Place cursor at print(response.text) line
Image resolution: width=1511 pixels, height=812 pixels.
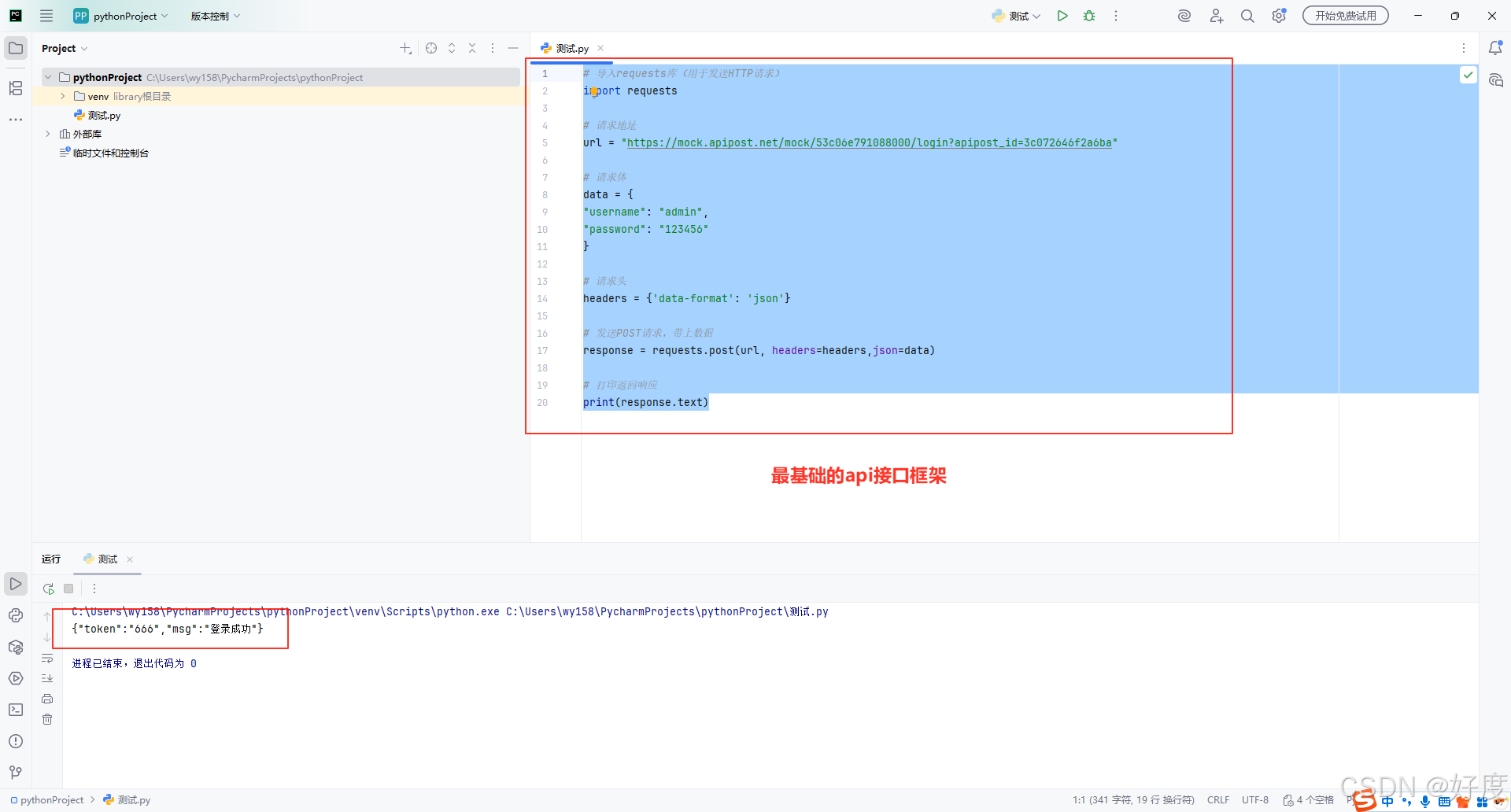pyautogui.click(x=645, y=402)
